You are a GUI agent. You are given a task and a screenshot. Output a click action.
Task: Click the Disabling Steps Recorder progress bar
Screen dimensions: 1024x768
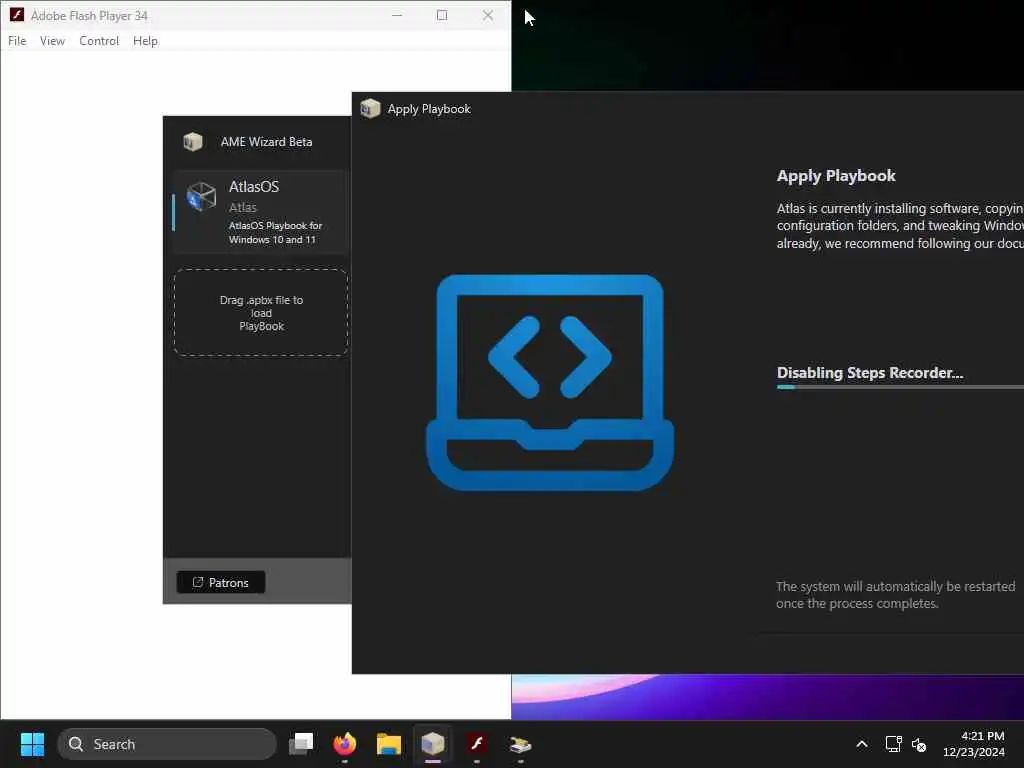pos(900,387)
